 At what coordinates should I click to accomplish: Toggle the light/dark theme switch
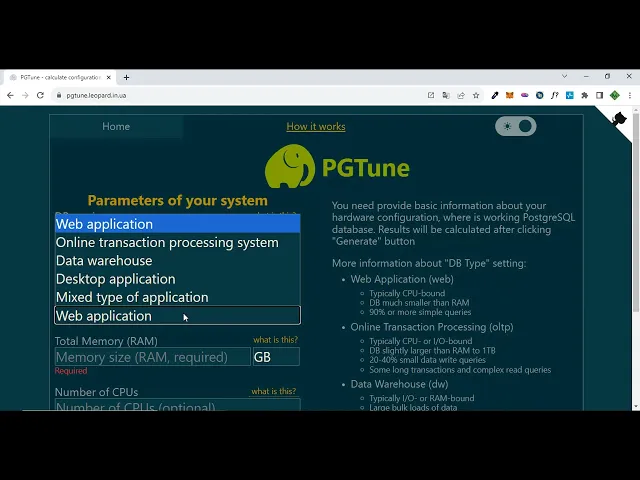pyautogui.click(x=516, y=126)
